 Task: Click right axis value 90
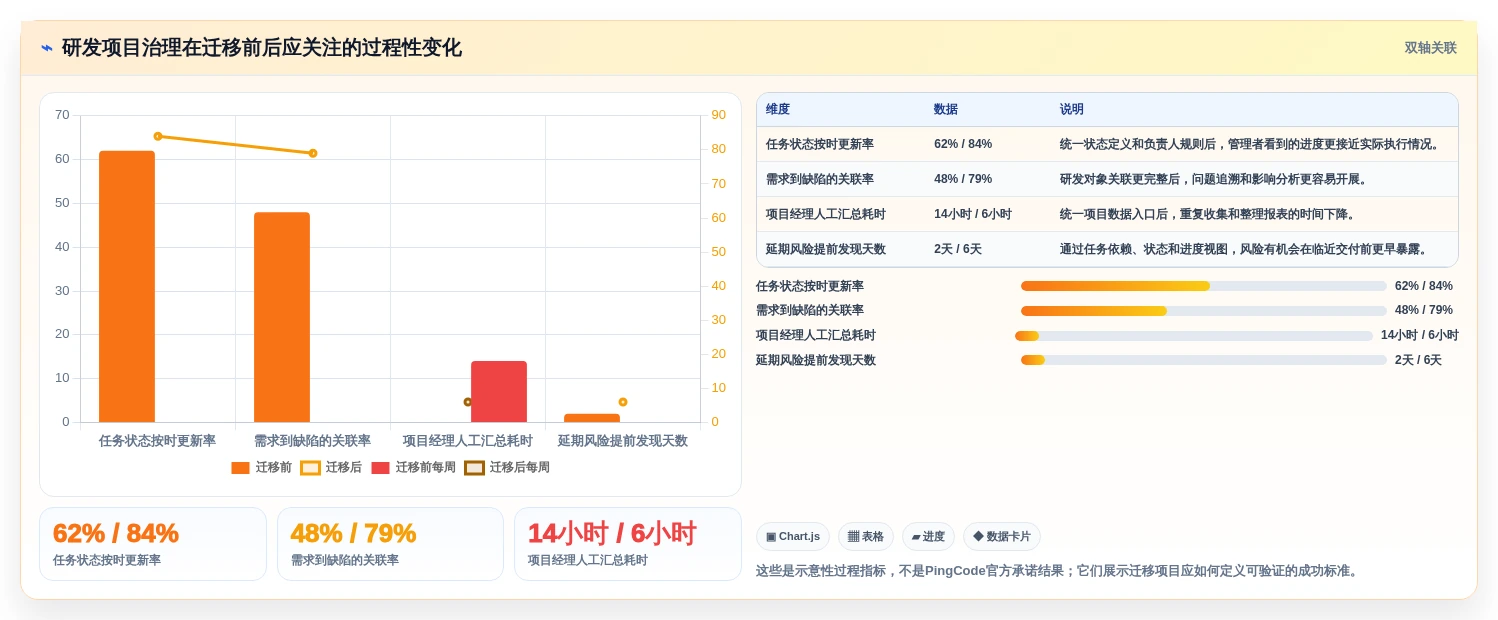click(718, 115)
